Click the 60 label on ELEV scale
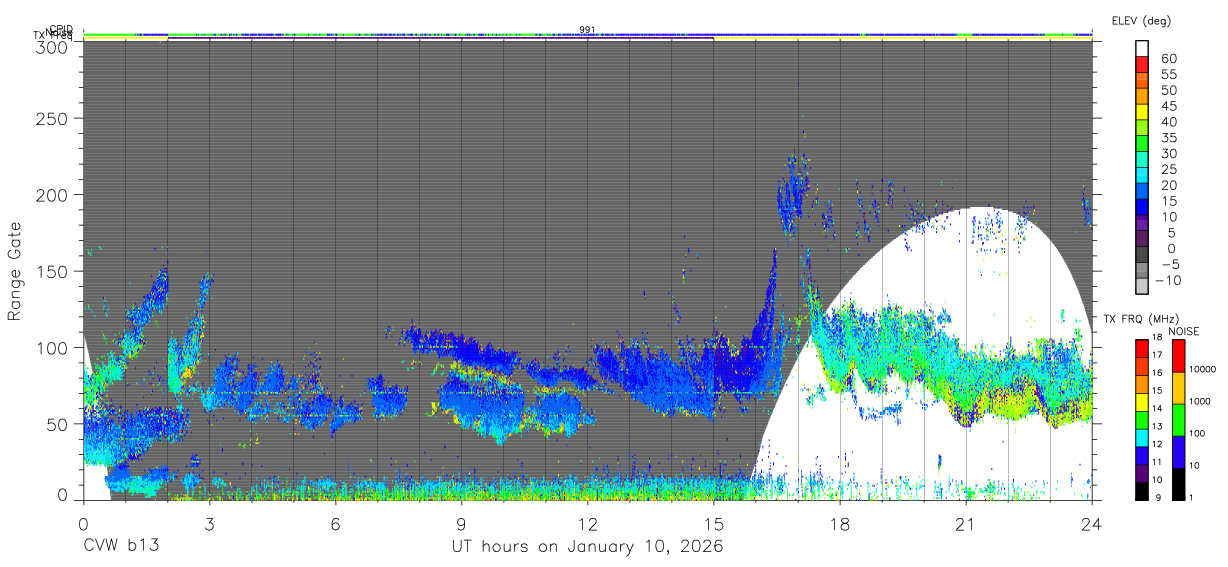Image resolution: width=1228 pixels, height=567 pixels. click(1167, 58)
